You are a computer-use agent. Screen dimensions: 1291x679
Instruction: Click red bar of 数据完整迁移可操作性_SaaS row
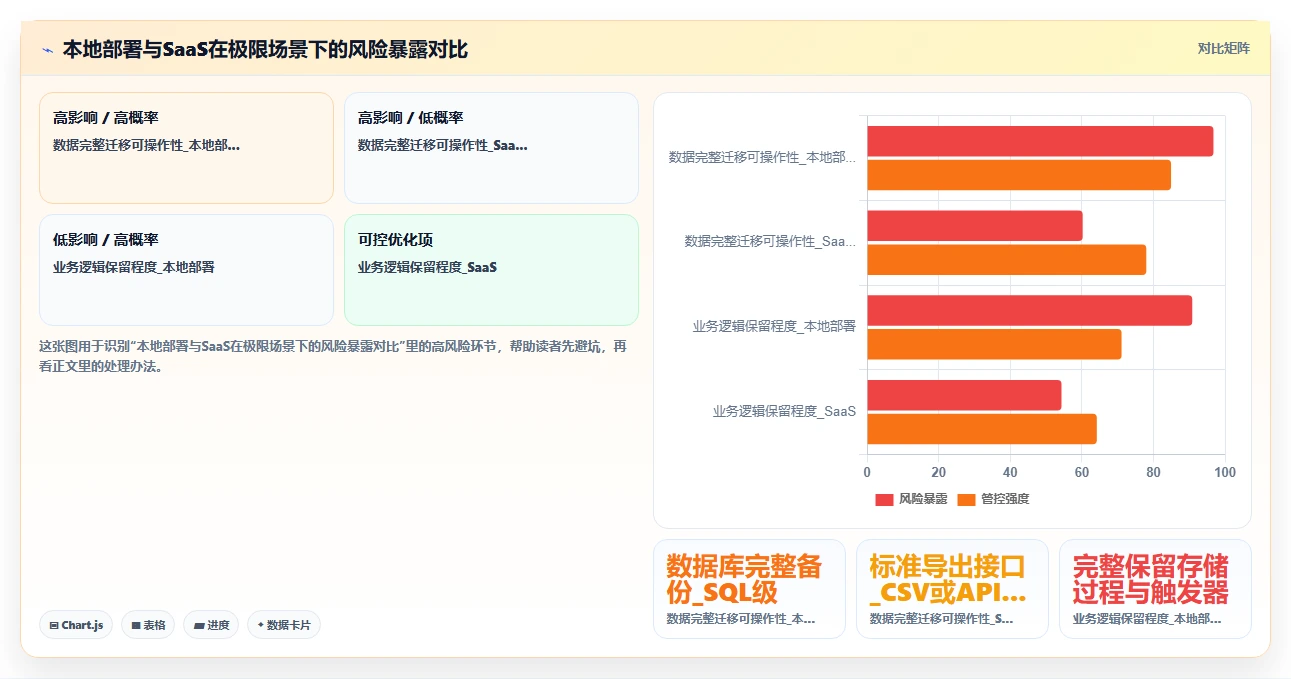pyautogui.click(x=975, y=226)
